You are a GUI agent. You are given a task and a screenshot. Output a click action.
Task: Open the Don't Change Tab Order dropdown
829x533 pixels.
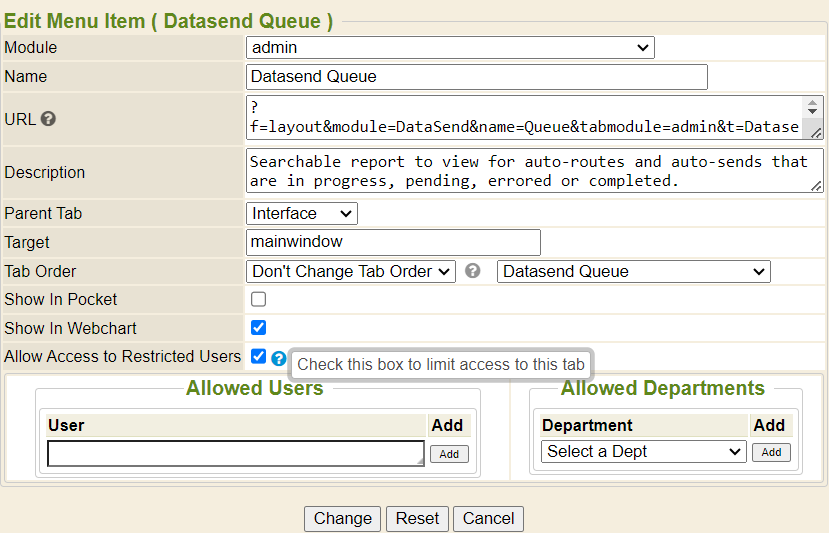[350, 271]
